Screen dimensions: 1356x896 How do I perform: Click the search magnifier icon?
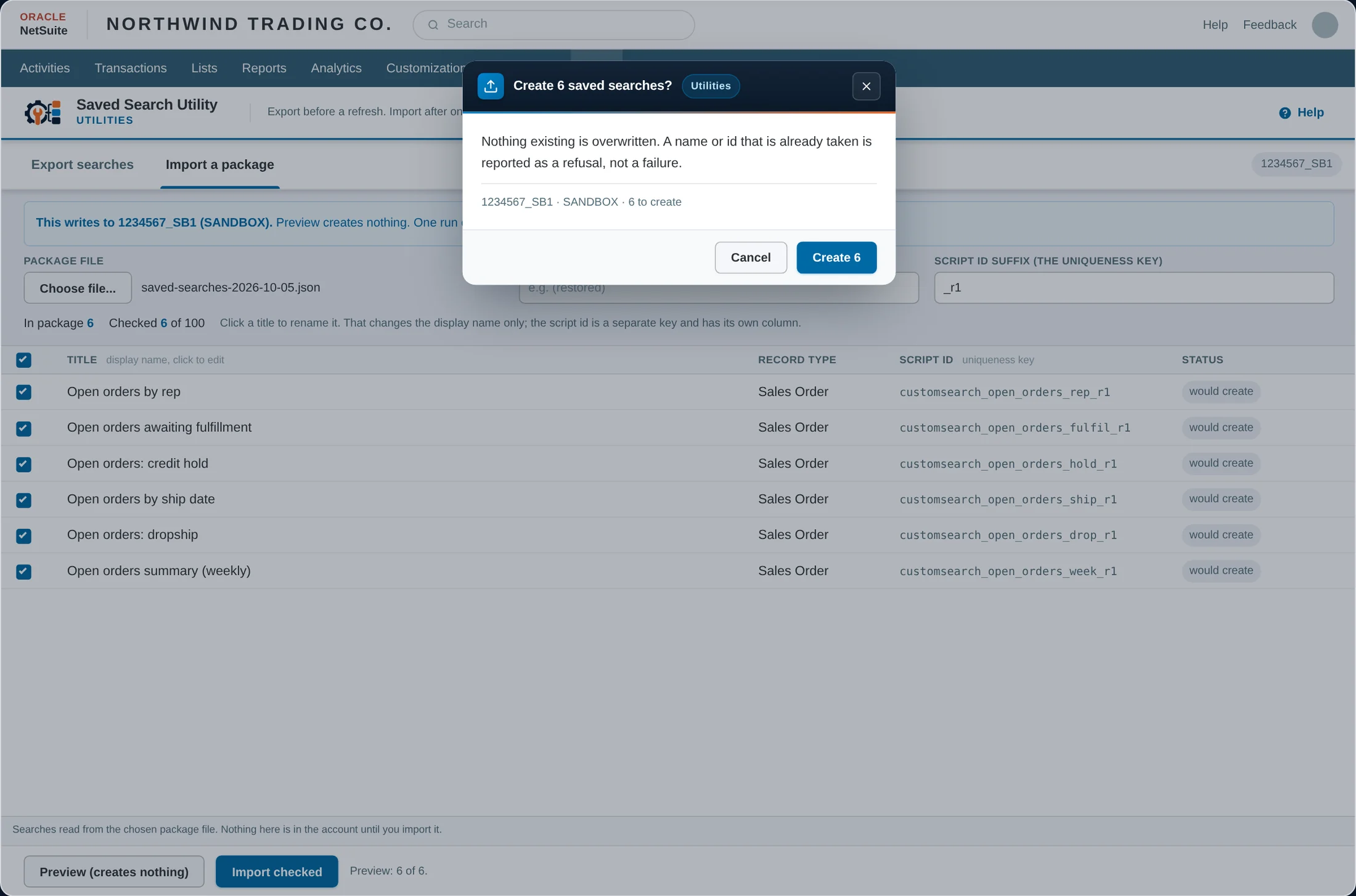click(x=433, y=25)
